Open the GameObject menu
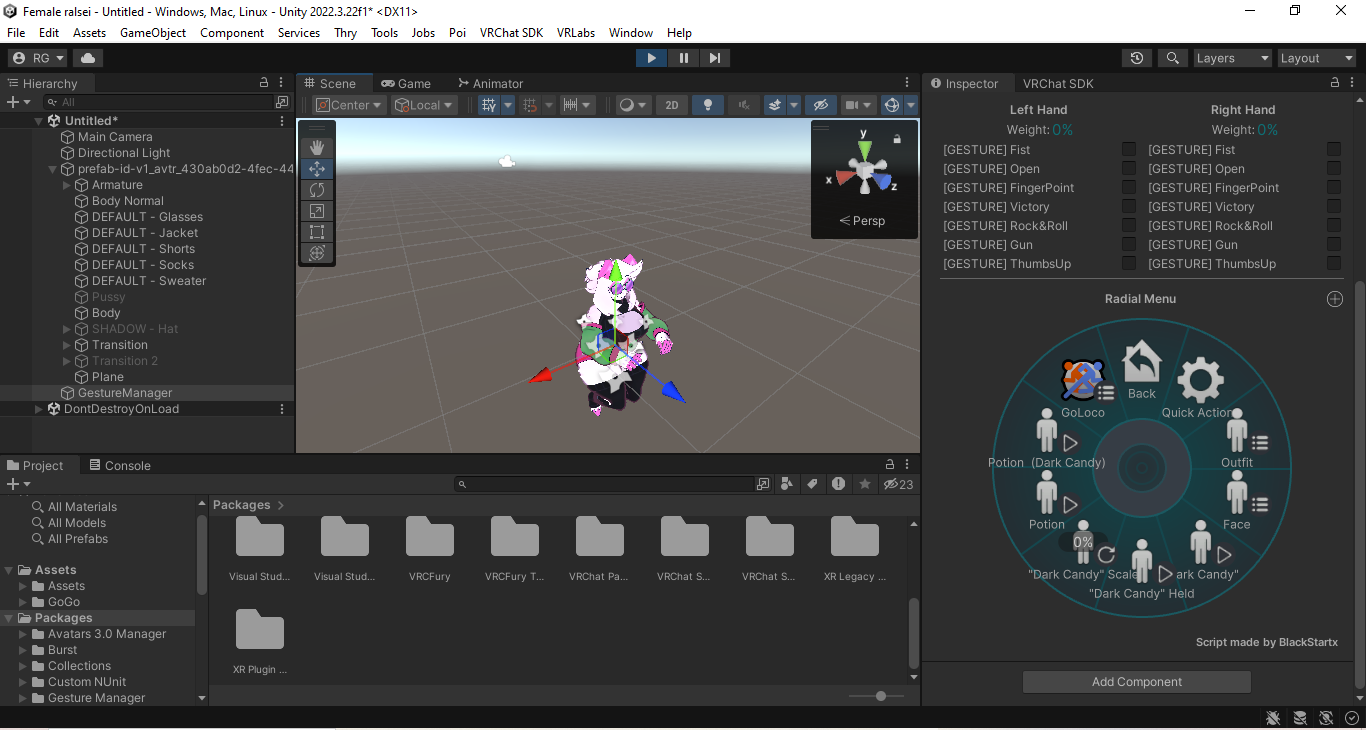The height and width of the screenshot is (730, 1366). (x=153, y=33)
